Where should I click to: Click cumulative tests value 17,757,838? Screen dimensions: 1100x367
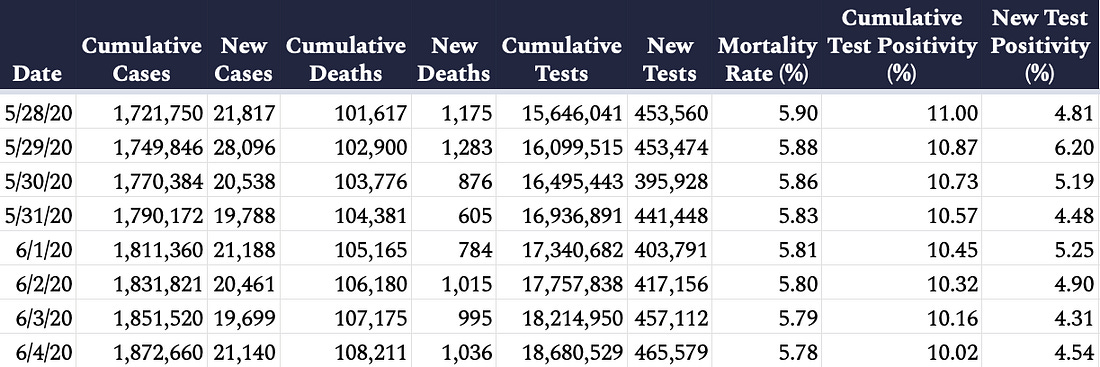[572, 284]
